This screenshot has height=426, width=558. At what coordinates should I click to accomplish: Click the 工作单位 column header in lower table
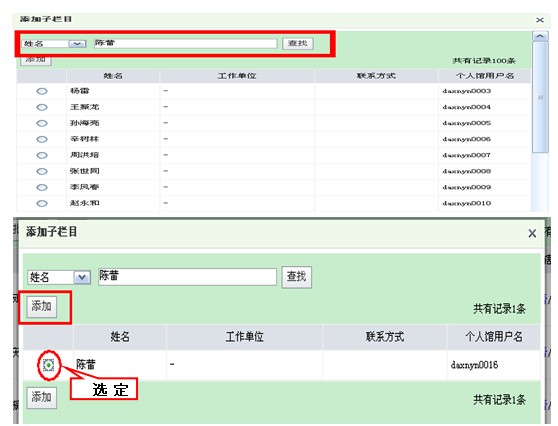[x=244, y=336]
